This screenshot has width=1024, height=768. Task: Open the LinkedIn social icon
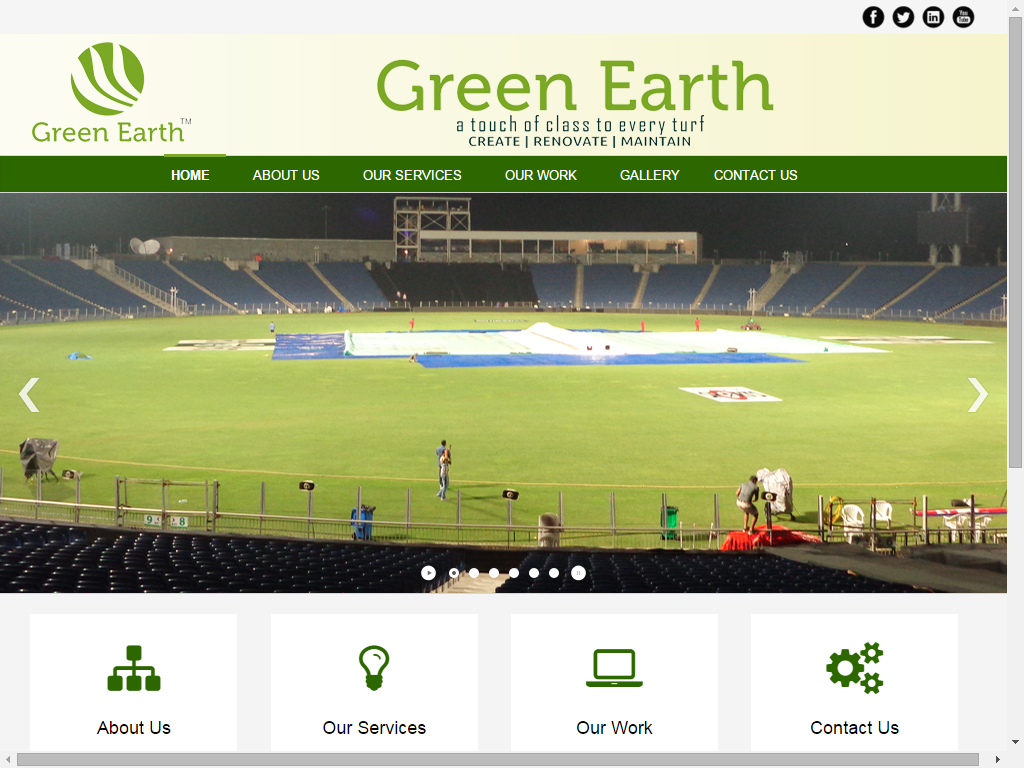click(933, 17)
